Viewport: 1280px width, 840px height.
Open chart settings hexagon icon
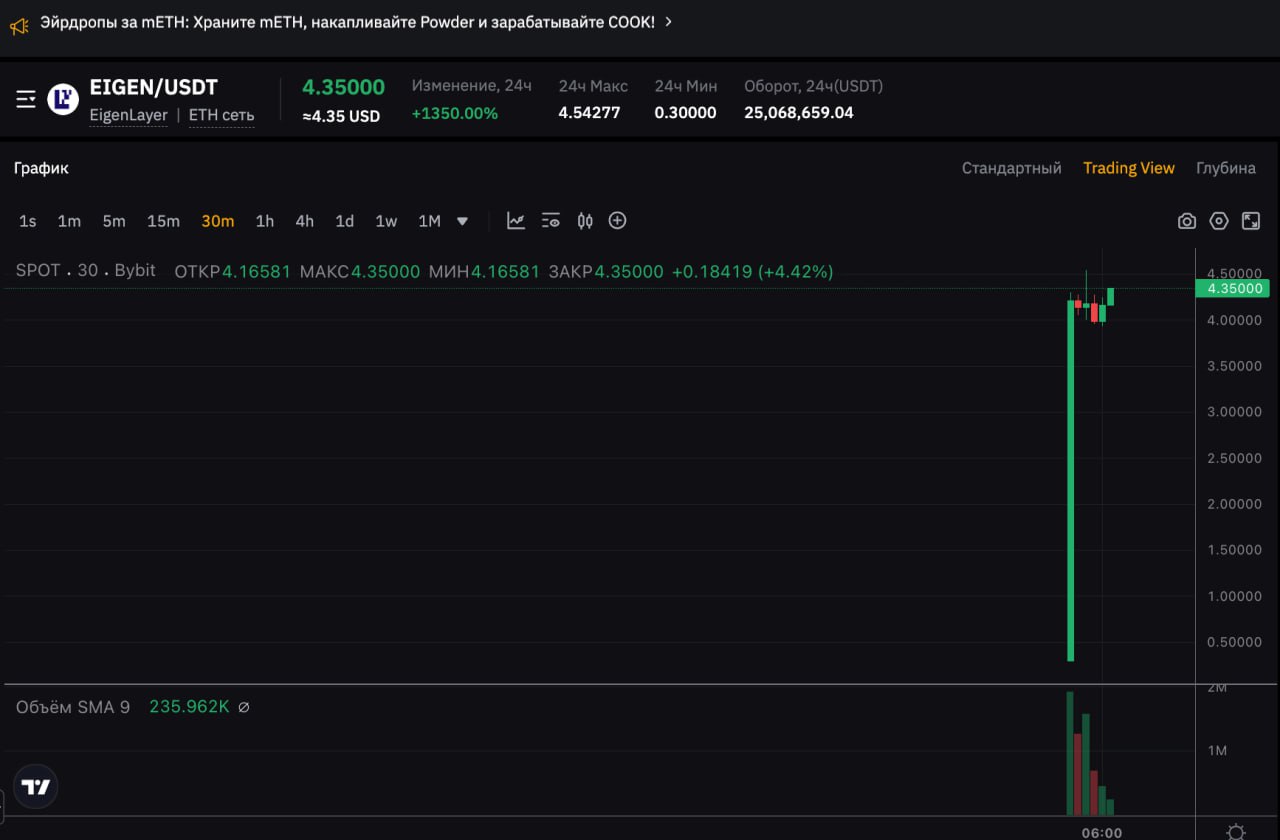(x=1219, y=221)
